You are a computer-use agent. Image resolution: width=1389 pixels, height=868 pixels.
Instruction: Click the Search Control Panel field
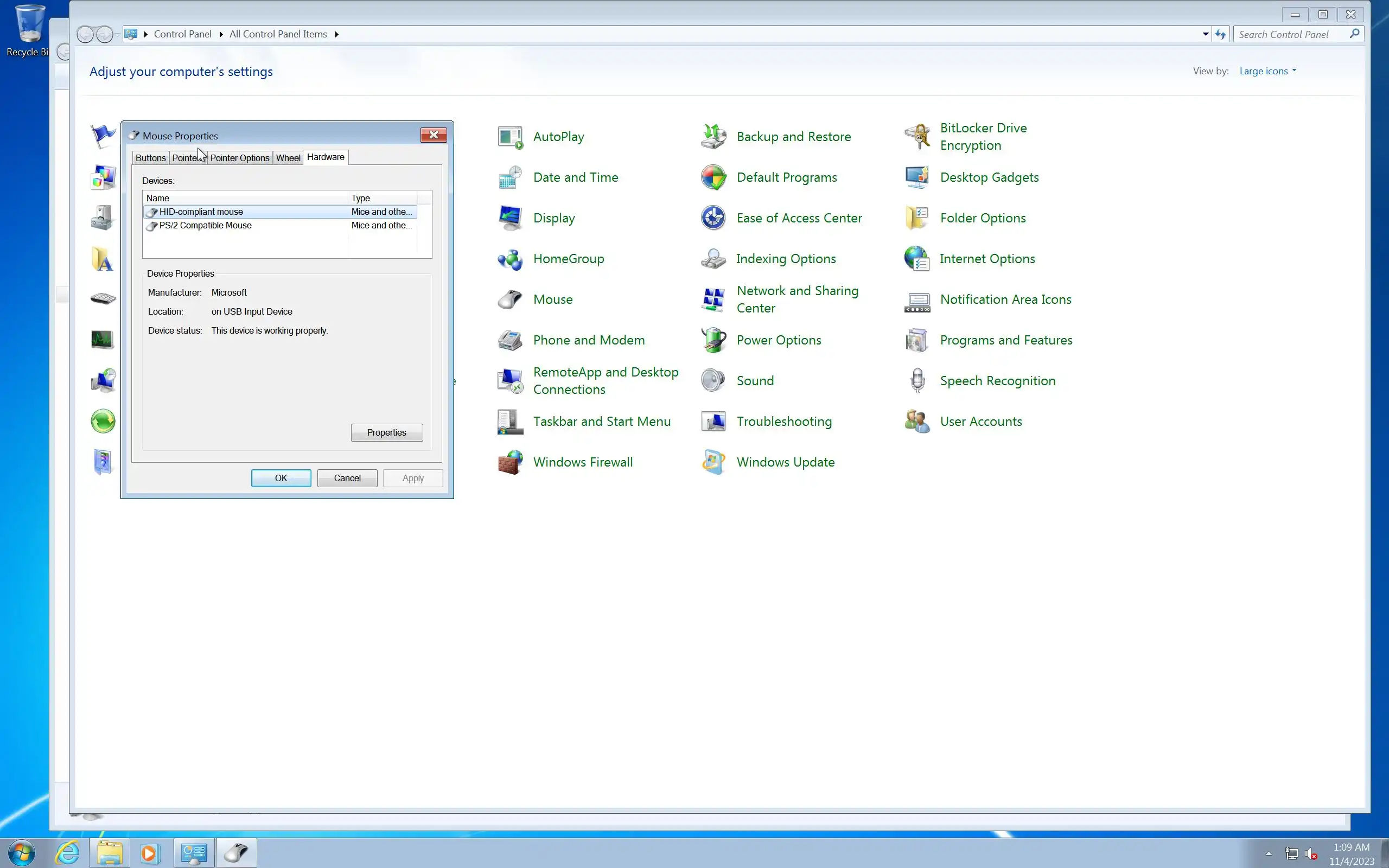tap(1291, 34)
